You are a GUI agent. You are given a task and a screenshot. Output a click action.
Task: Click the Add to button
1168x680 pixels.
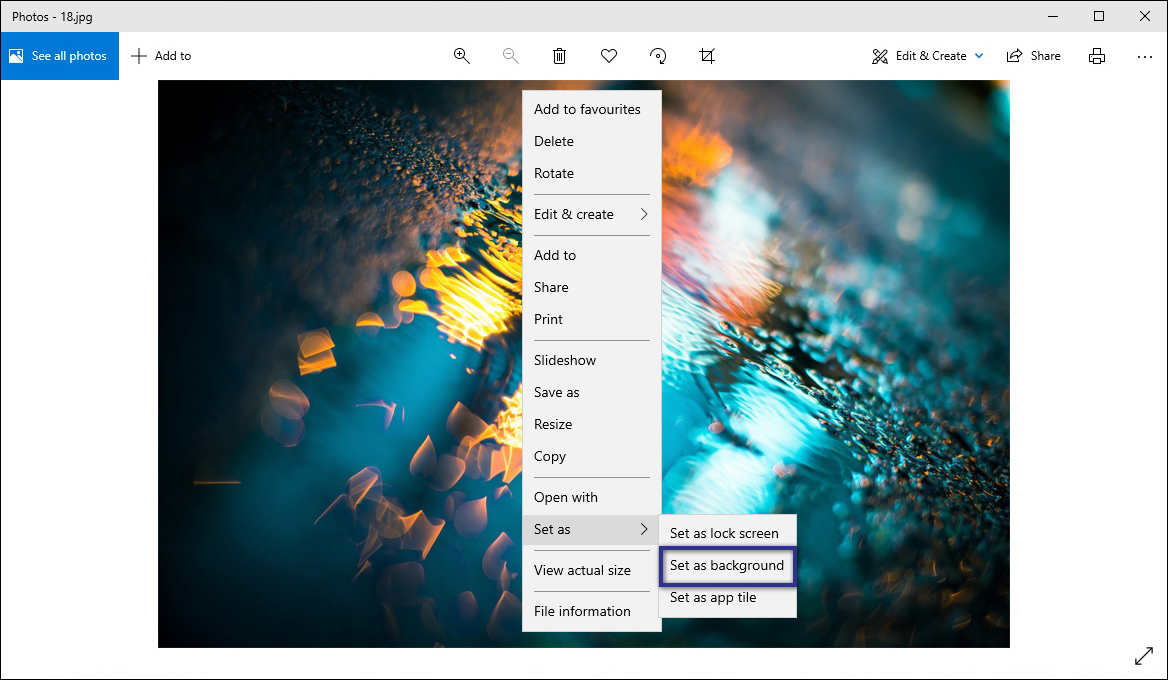click(160, 56)
